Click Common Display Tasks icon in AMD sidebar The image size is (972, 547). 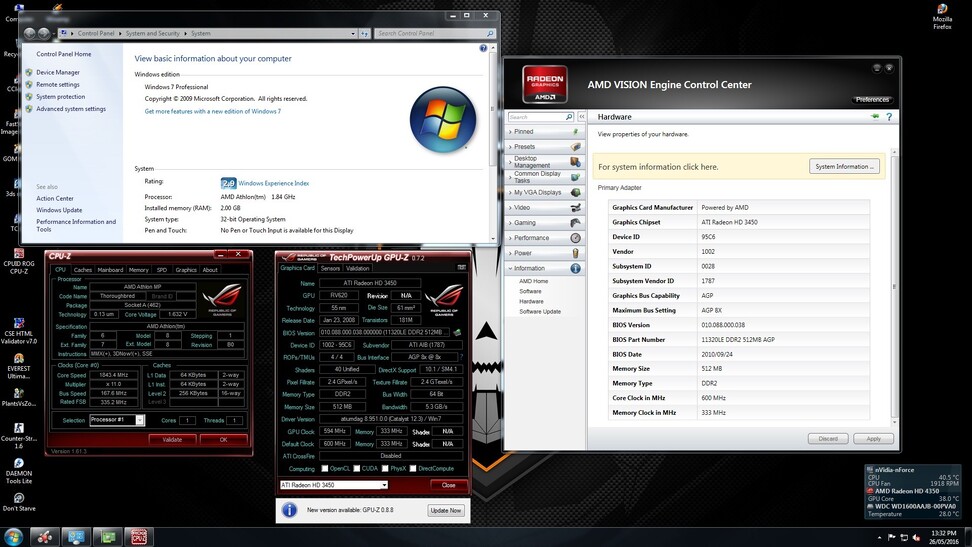576,177
